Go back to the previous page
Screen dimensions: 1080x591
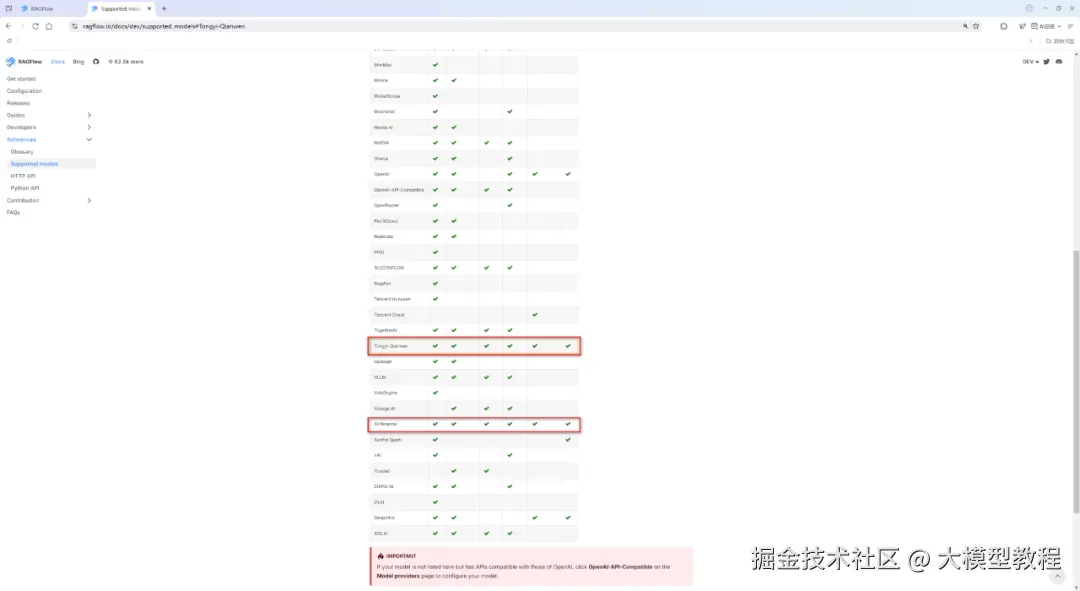(8, 26)
